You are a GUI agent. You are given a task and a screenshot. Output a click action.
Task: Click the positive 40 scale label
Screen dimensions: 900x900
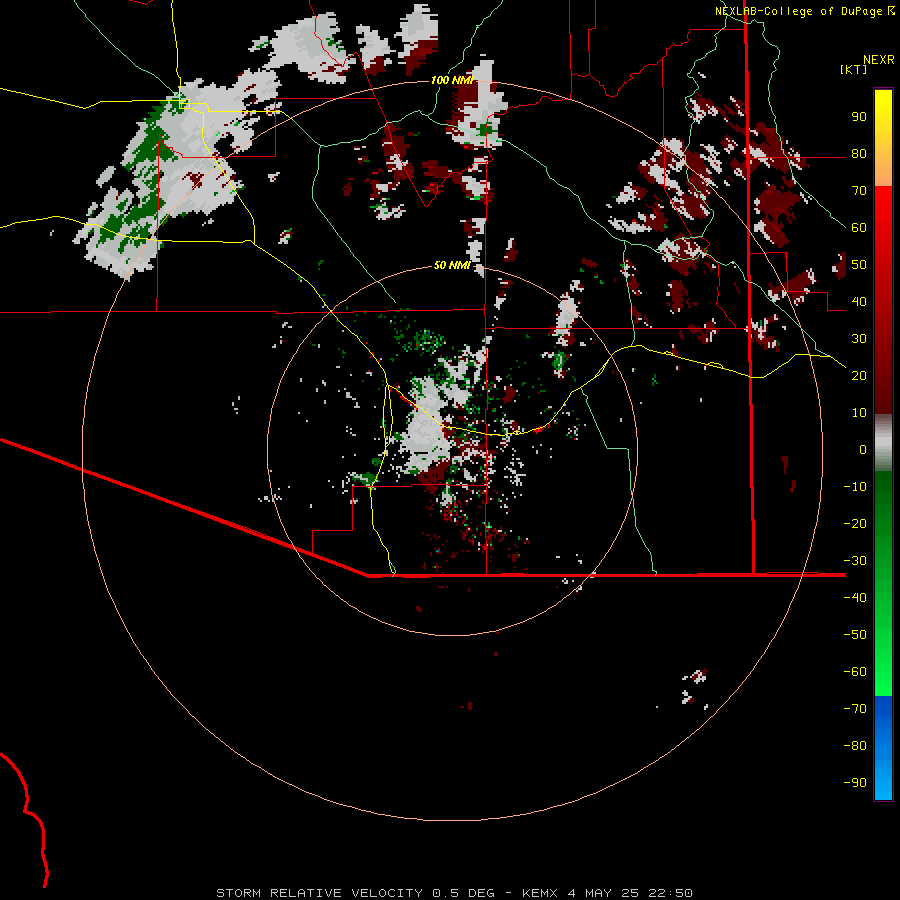[x=859, y=302]
